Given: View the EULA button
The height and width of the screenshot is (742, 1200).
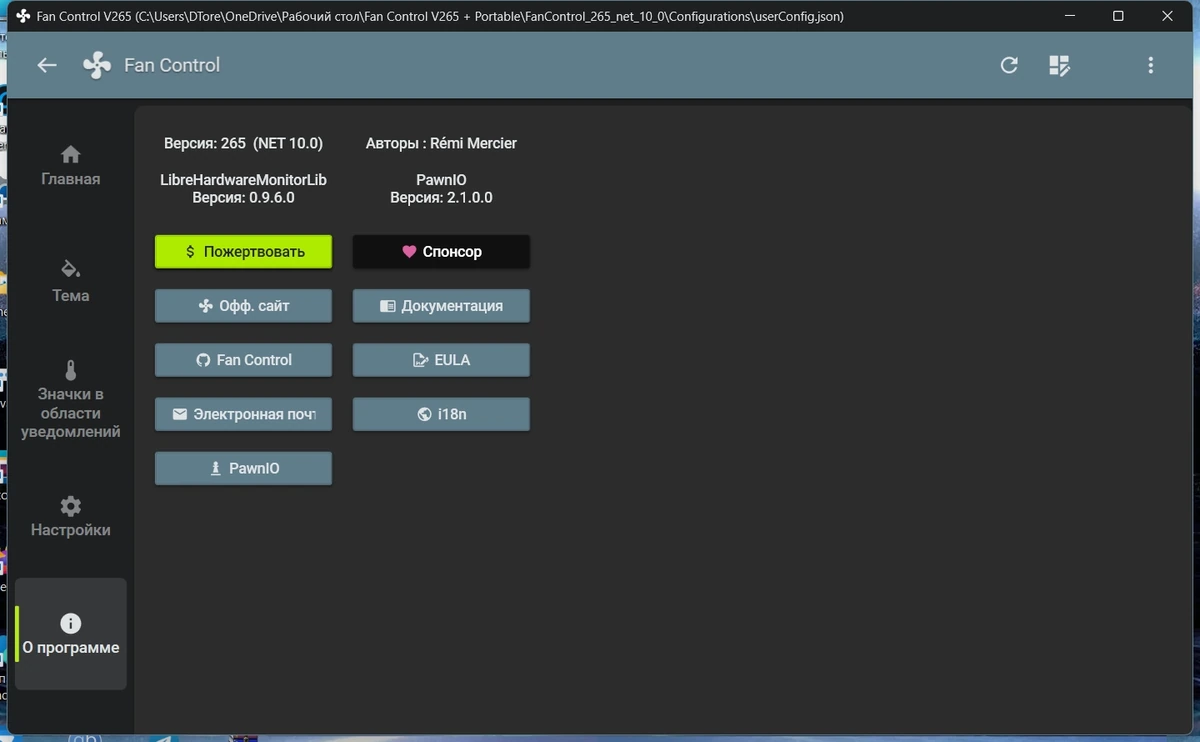Looking at the screenshot, I should (x=441, y=360).
